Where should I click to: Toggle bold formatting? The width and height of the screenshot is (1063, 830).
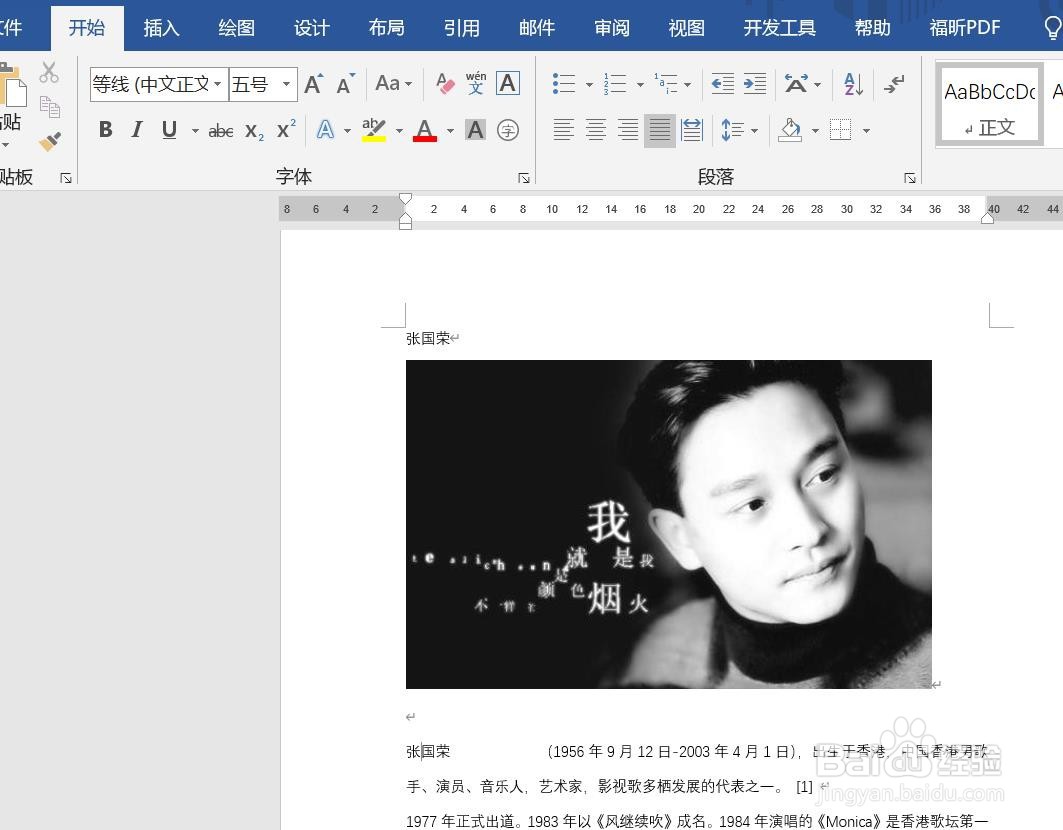pos(105,130)
